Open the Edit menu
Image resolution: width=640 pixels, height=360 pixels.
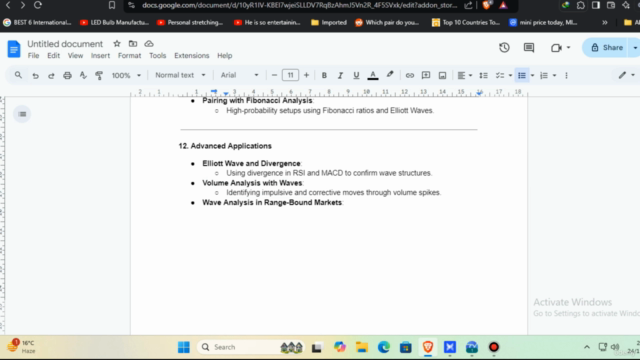tap(53, 56)
